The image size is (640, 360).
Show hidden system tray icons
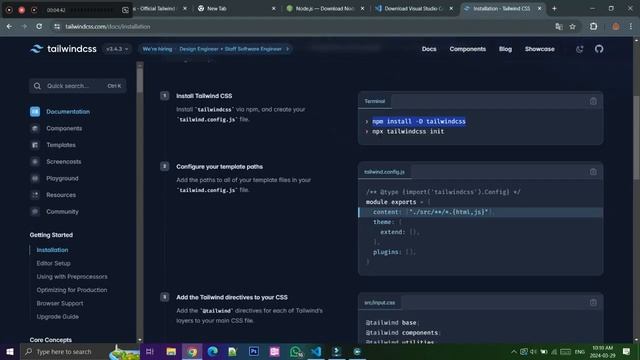[x=513, y=351]
